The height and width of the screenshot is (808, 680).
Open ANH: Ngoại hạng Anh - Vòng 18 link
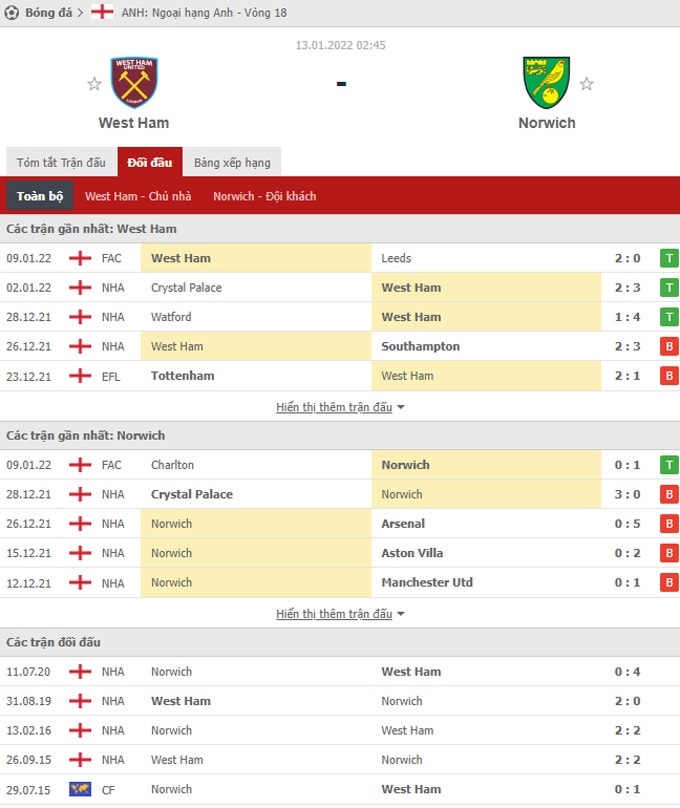[204, 13]
